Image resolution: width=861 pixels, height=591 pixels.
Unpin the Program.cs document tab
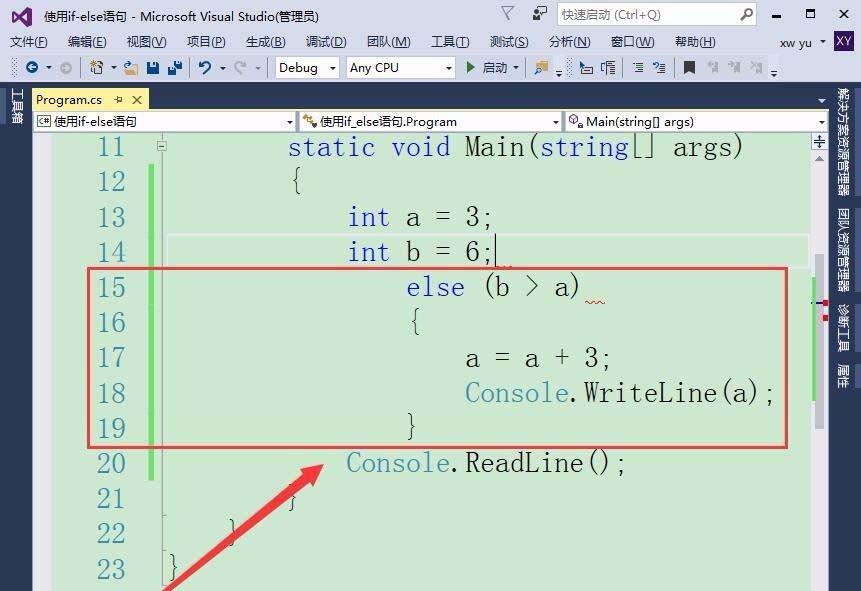tap(116, 100)
